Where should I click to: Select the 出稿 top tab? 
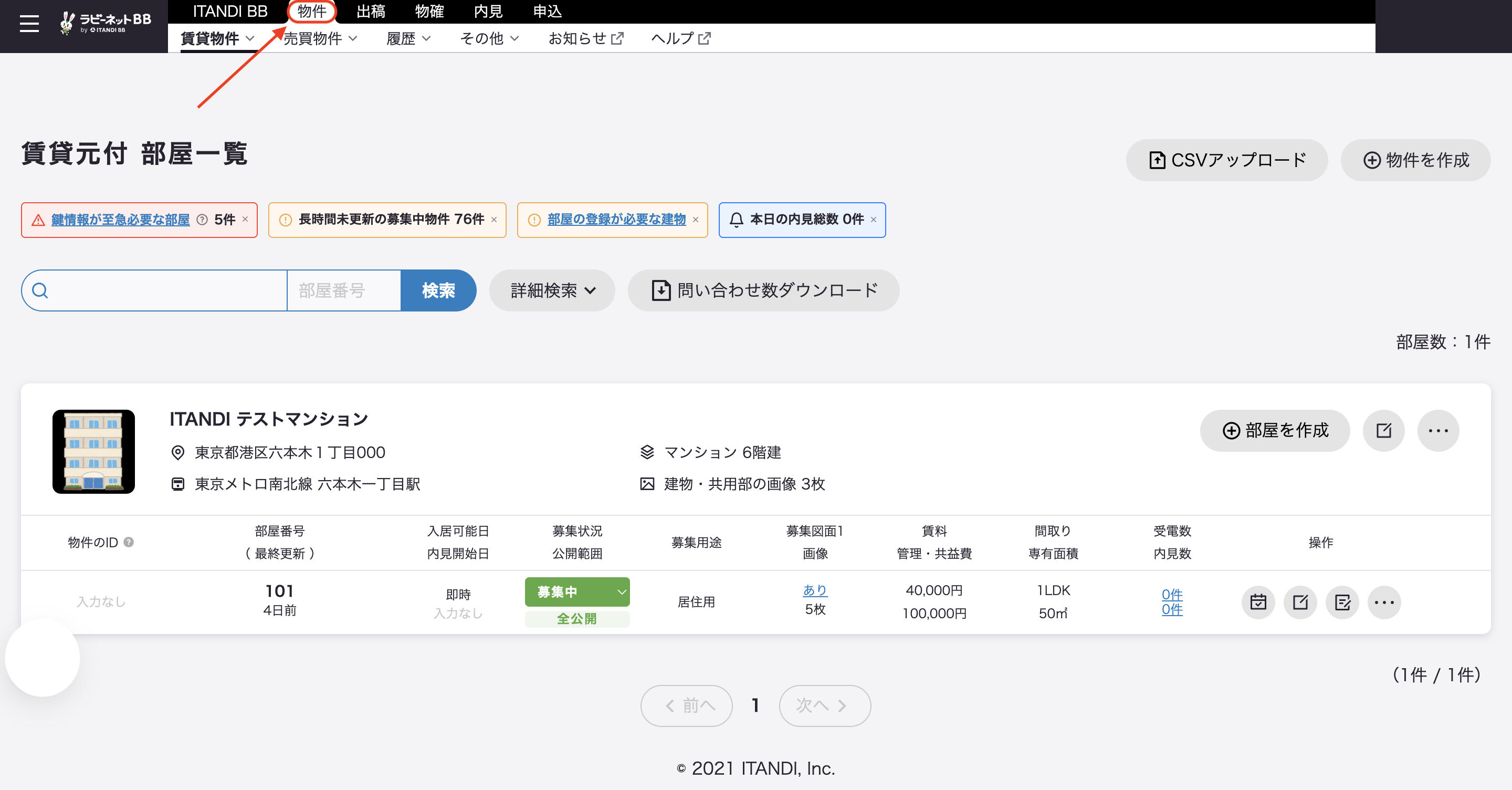(371, 11)
